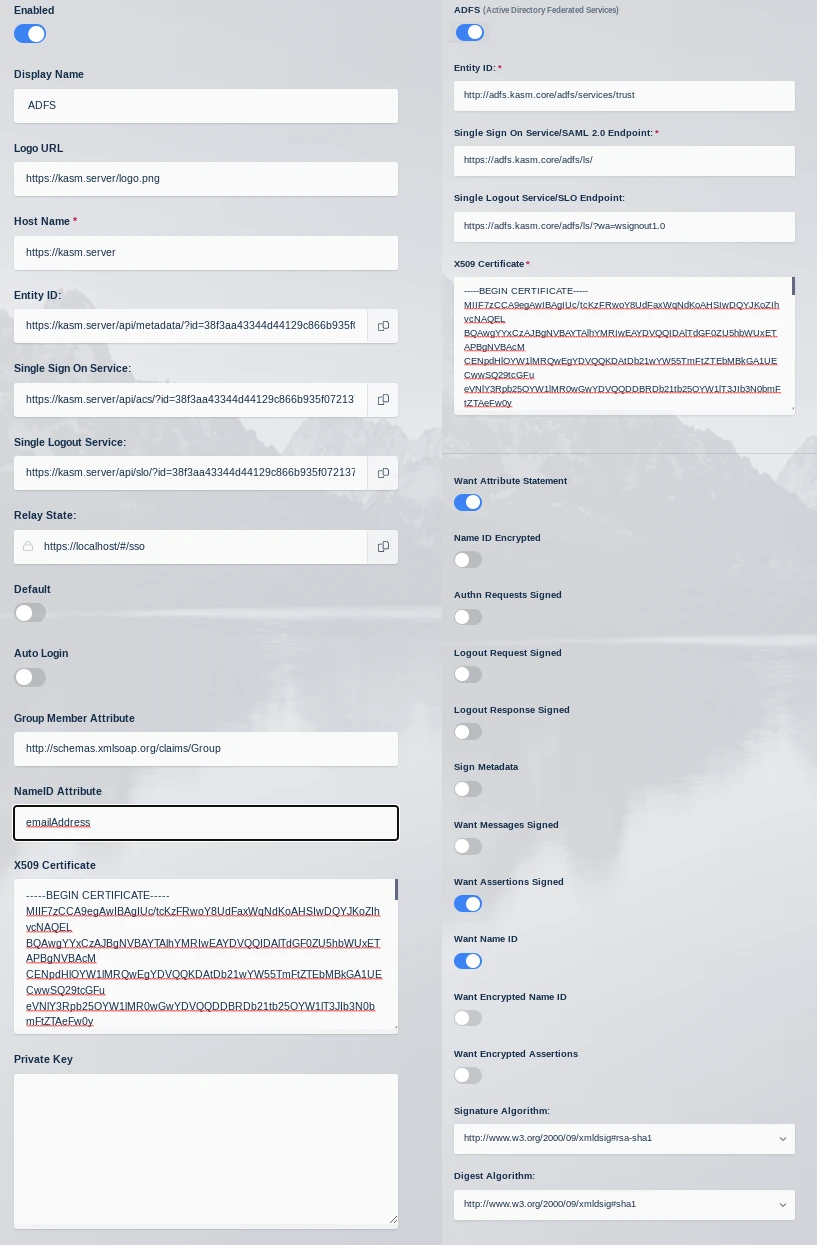Copy the Single Logout Service URL

coord(383,472)
